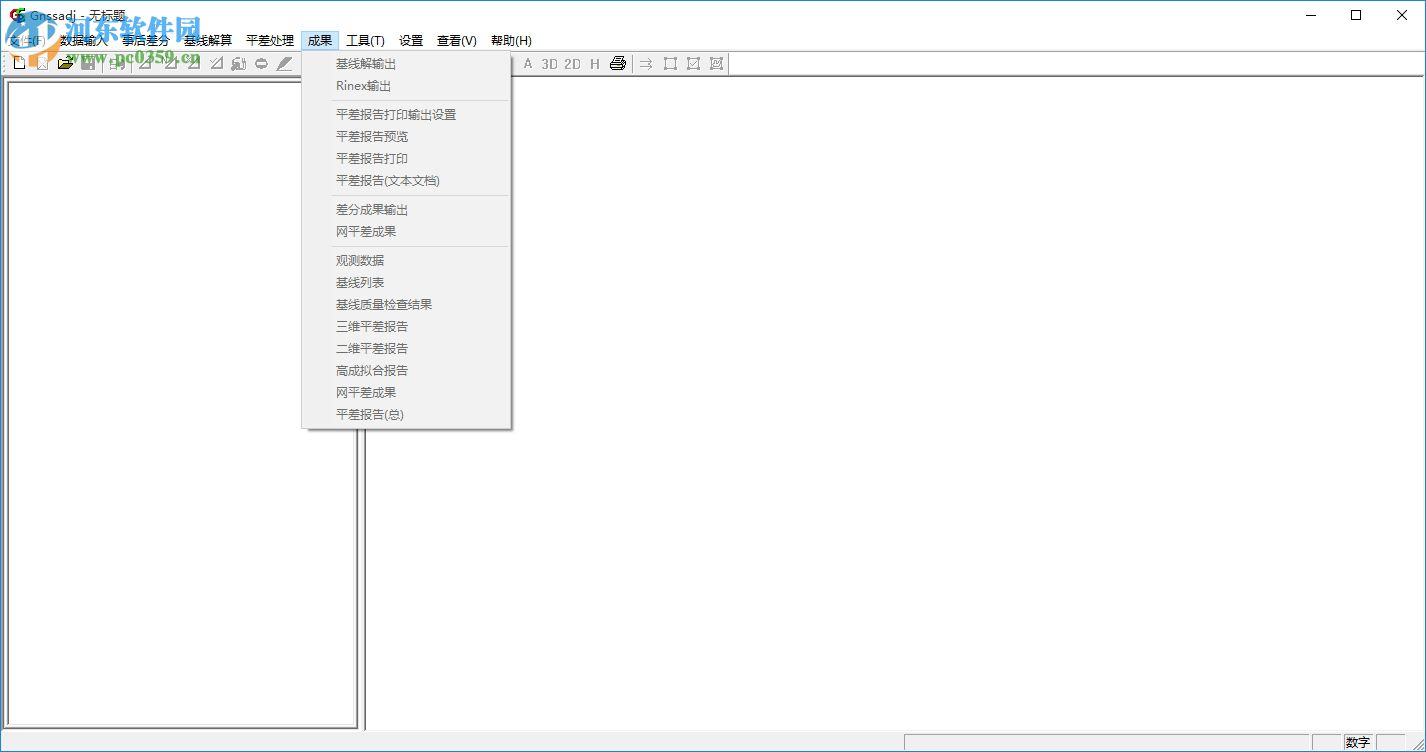Open 基线列表 from the 成果 menu
This screenshot has width=1426, height=752.
click(407, 283)
